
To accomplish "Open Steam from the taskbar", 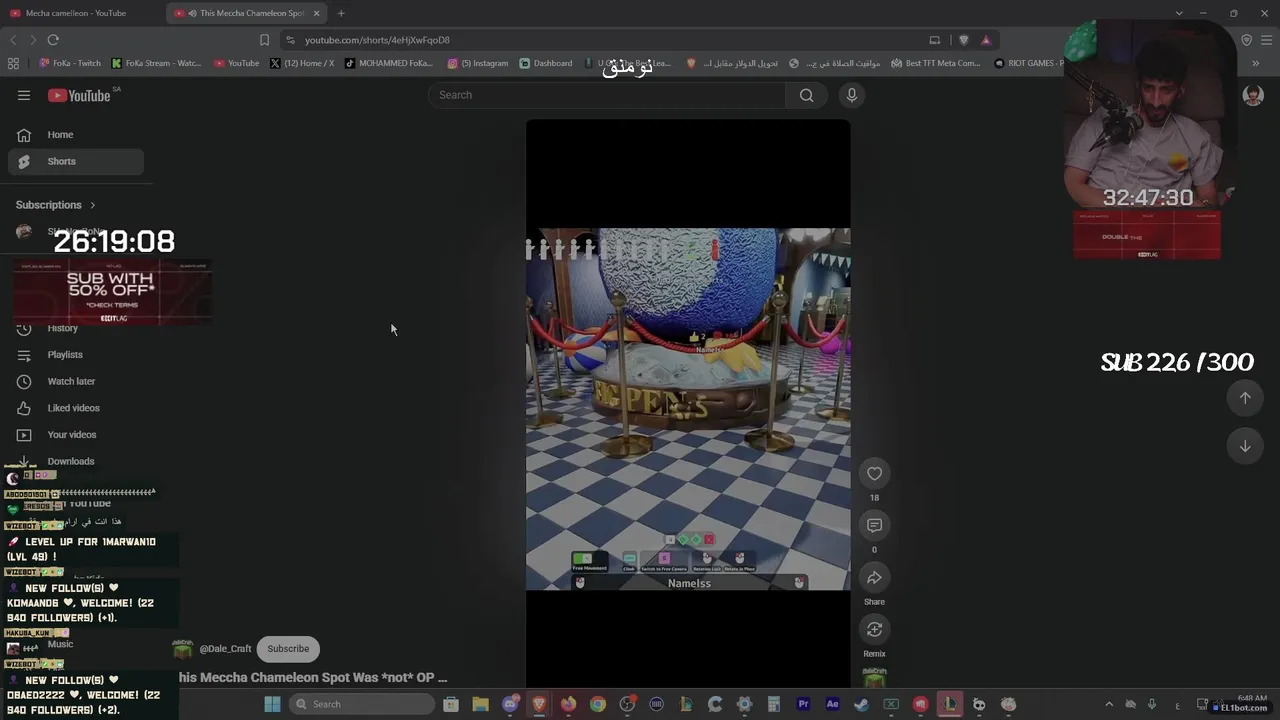I will coord(861,704).
